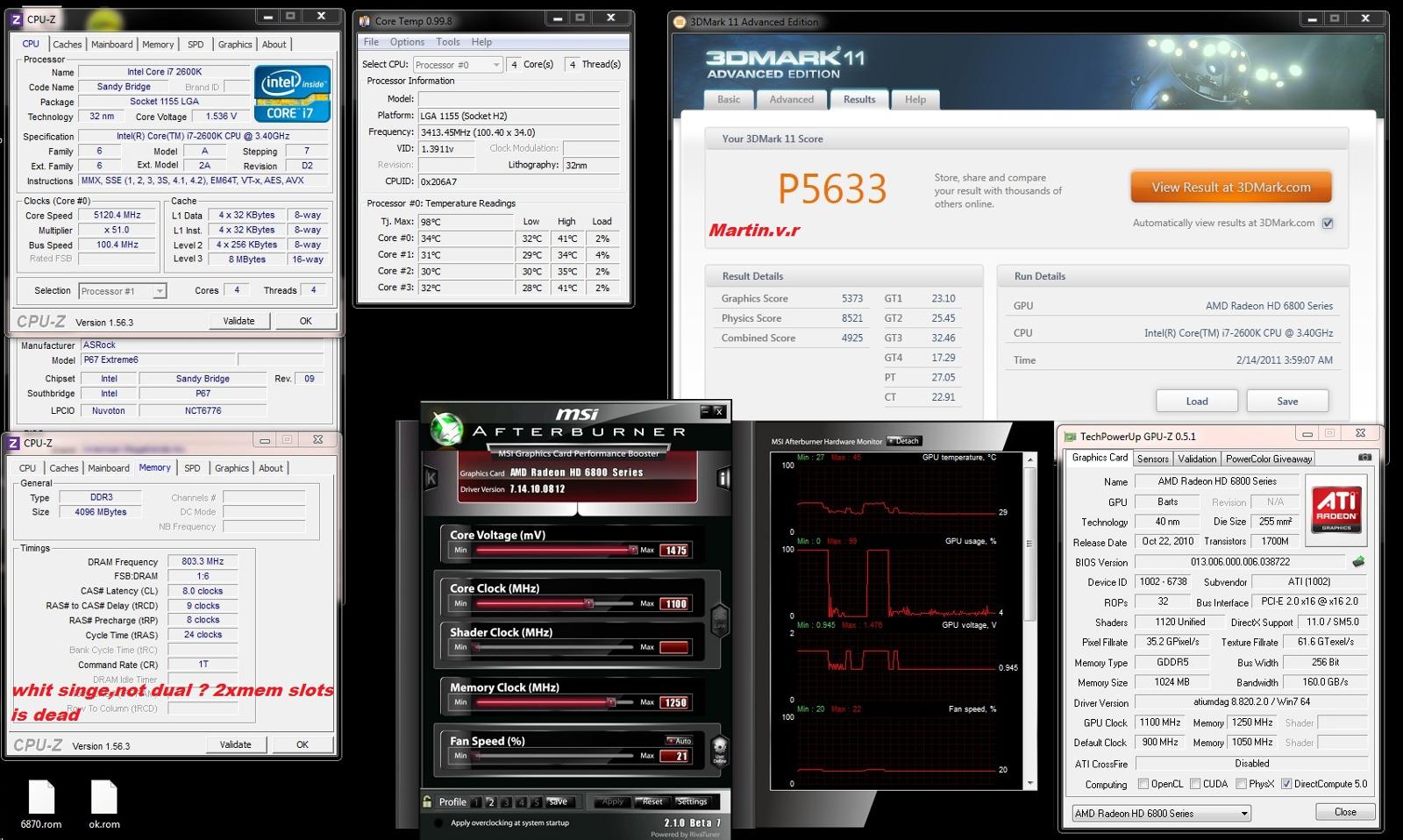Open the 6870.rom file on desktop

41,805
